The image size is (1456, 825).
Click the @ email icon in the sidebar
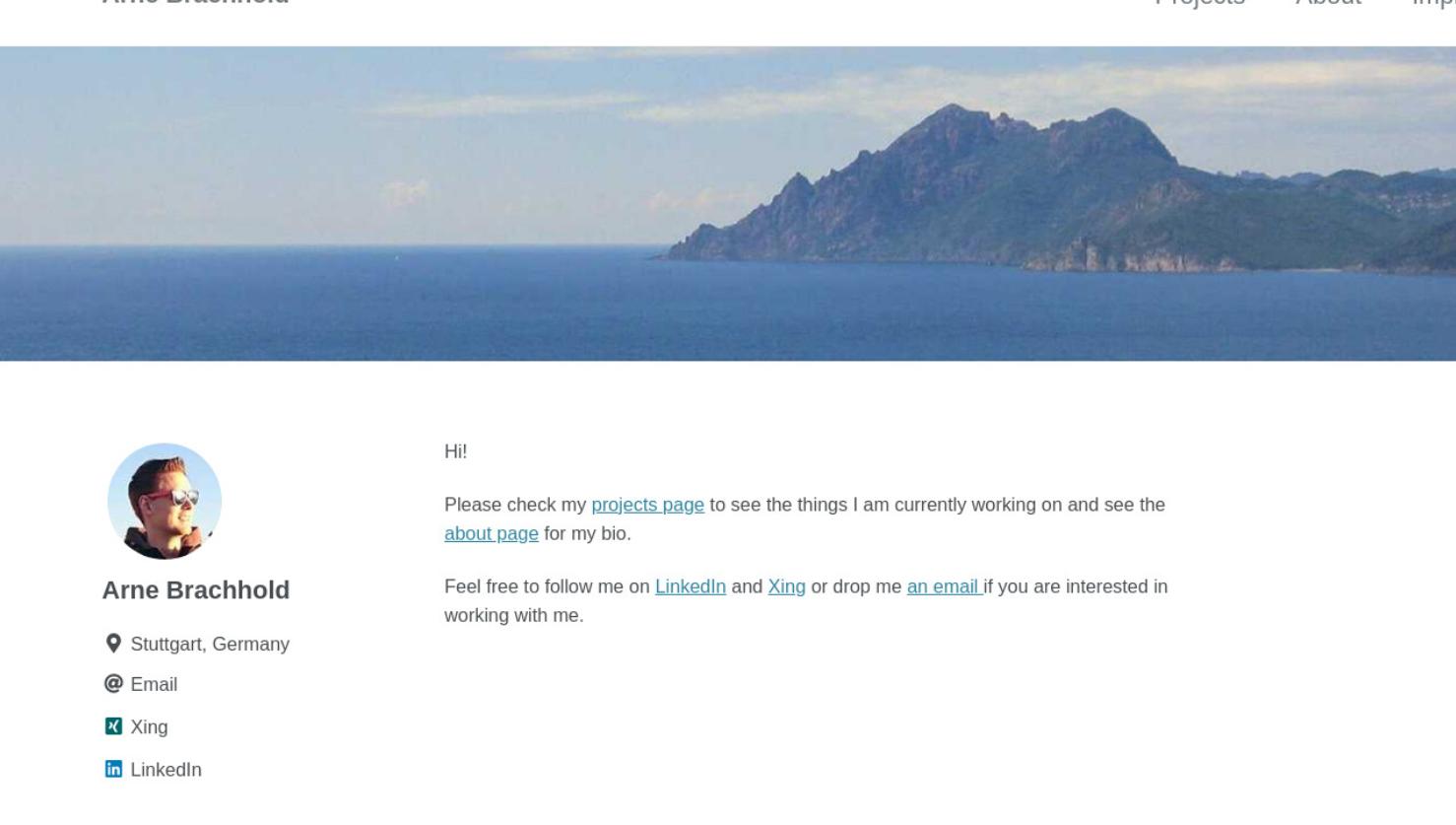[x=113, y=683]
